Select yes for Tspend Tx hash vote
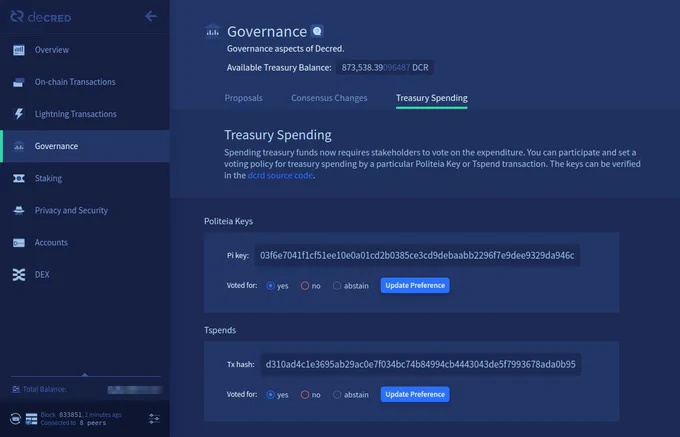 tap(271, 395)
